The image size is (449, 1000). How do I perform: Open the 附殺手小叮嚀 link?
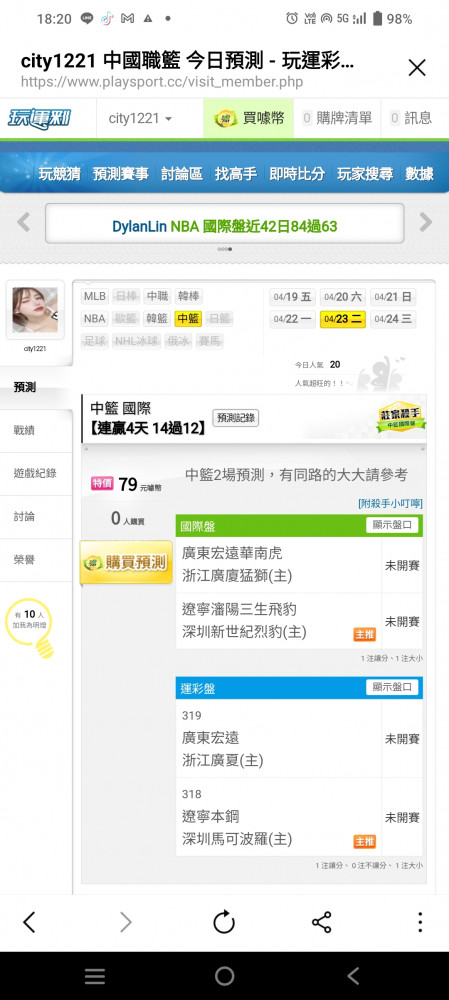click(390, 503)
